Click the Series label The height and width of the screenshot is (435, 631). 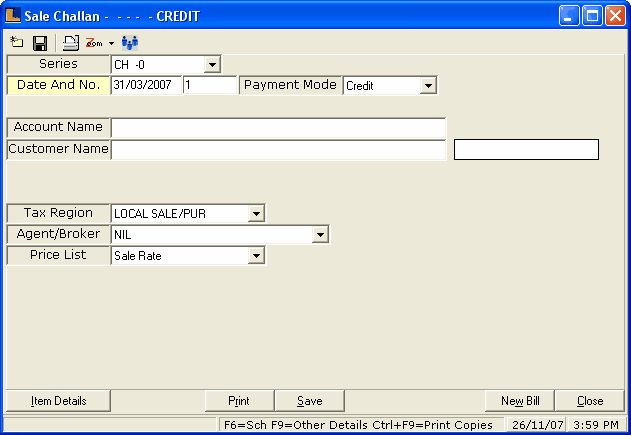click(58, 64)
